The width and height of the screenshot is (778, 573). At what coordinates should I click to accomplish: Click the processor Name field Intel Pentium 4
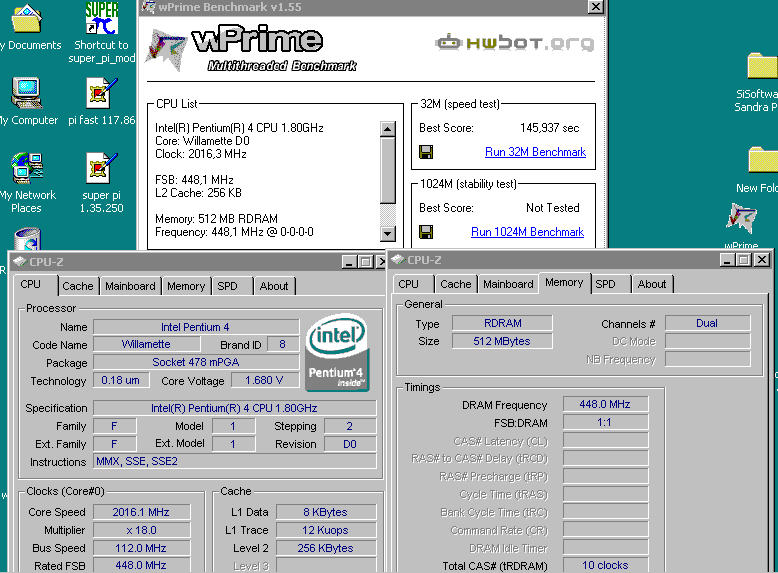pyautogui.click(x=196, y=327)
